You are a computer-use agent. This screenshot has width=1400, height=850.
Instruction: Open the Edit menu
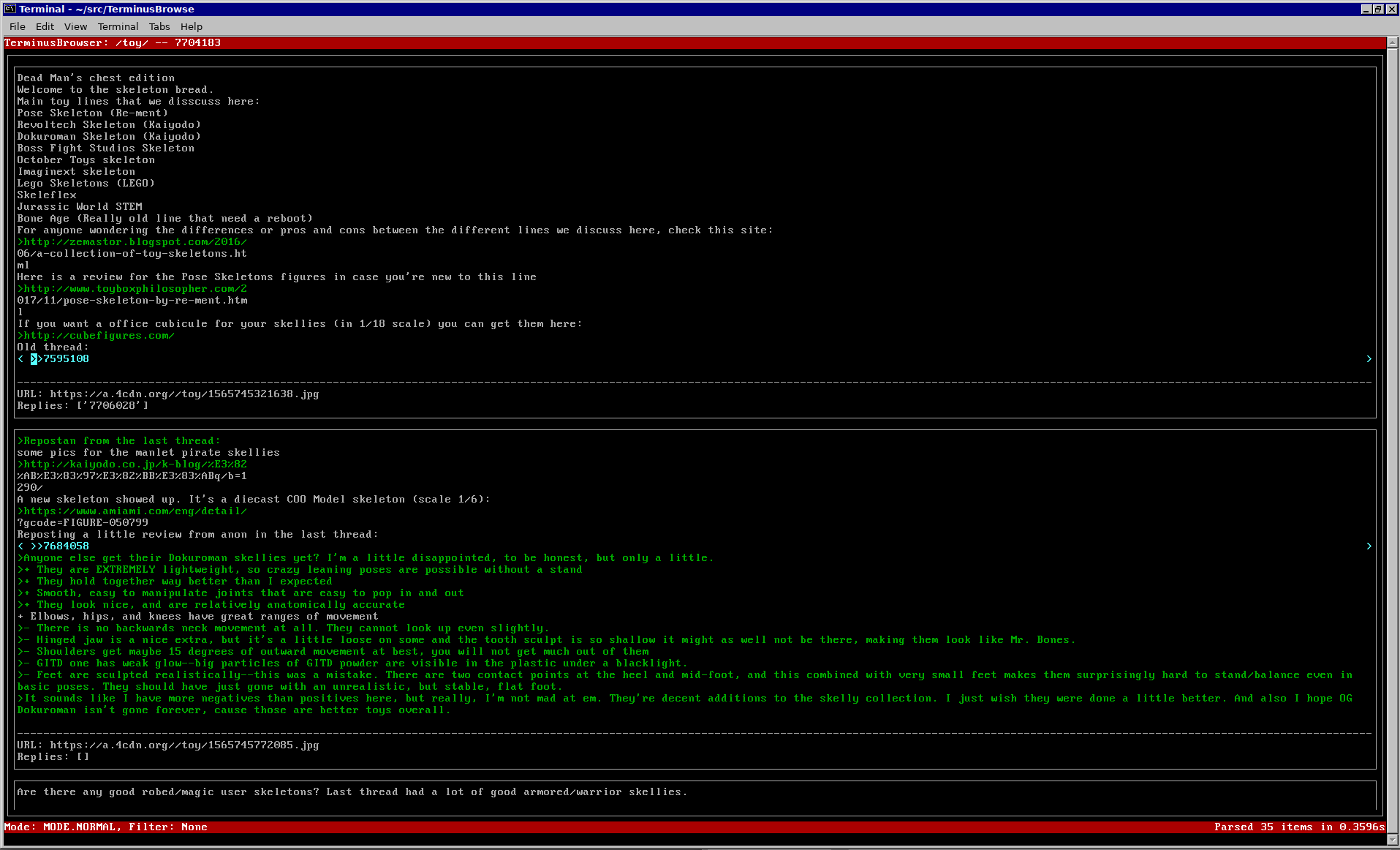coord(45,26)
